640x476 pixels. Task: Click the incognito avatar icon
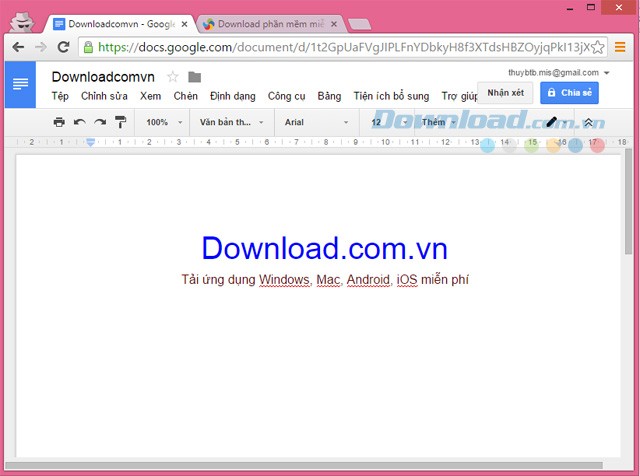click(x=20, y=22)
